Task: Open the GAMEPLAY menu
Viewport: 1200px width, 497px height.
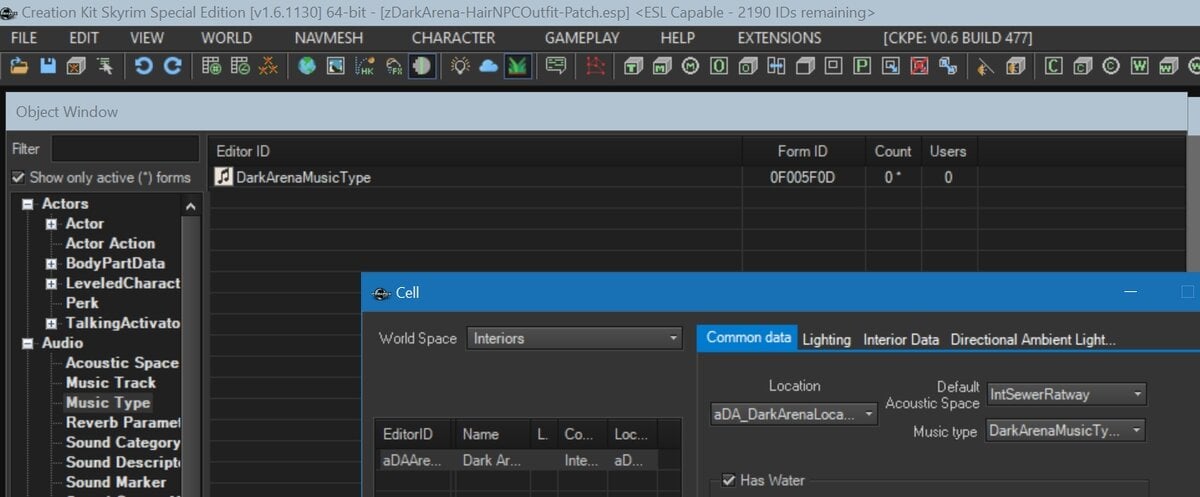Action: click(x=582, y=38)
